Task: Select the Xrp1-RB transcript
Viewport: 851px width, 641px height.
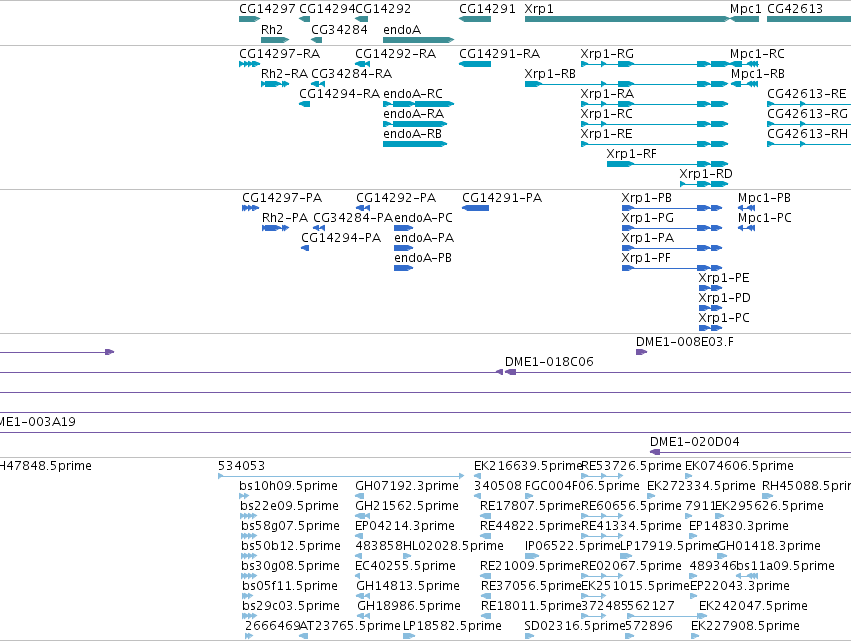Action: pyautogui.click(x=626, y=84)
